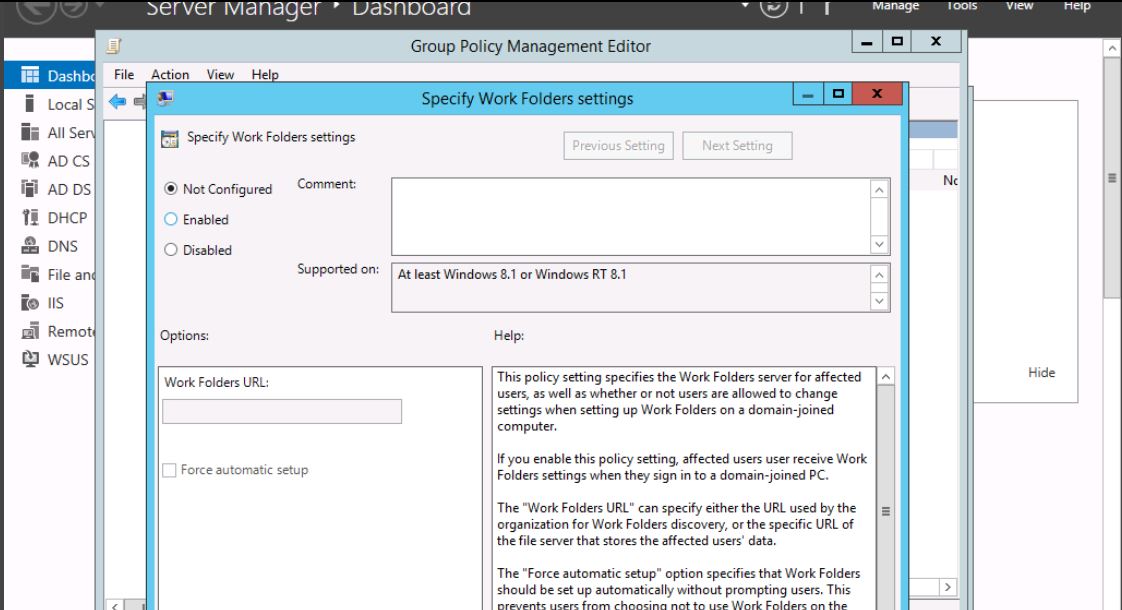The height and width of the screenshot is (610, 1122).
Task: Select the Not Configured radio button
Action: (170, 189)
